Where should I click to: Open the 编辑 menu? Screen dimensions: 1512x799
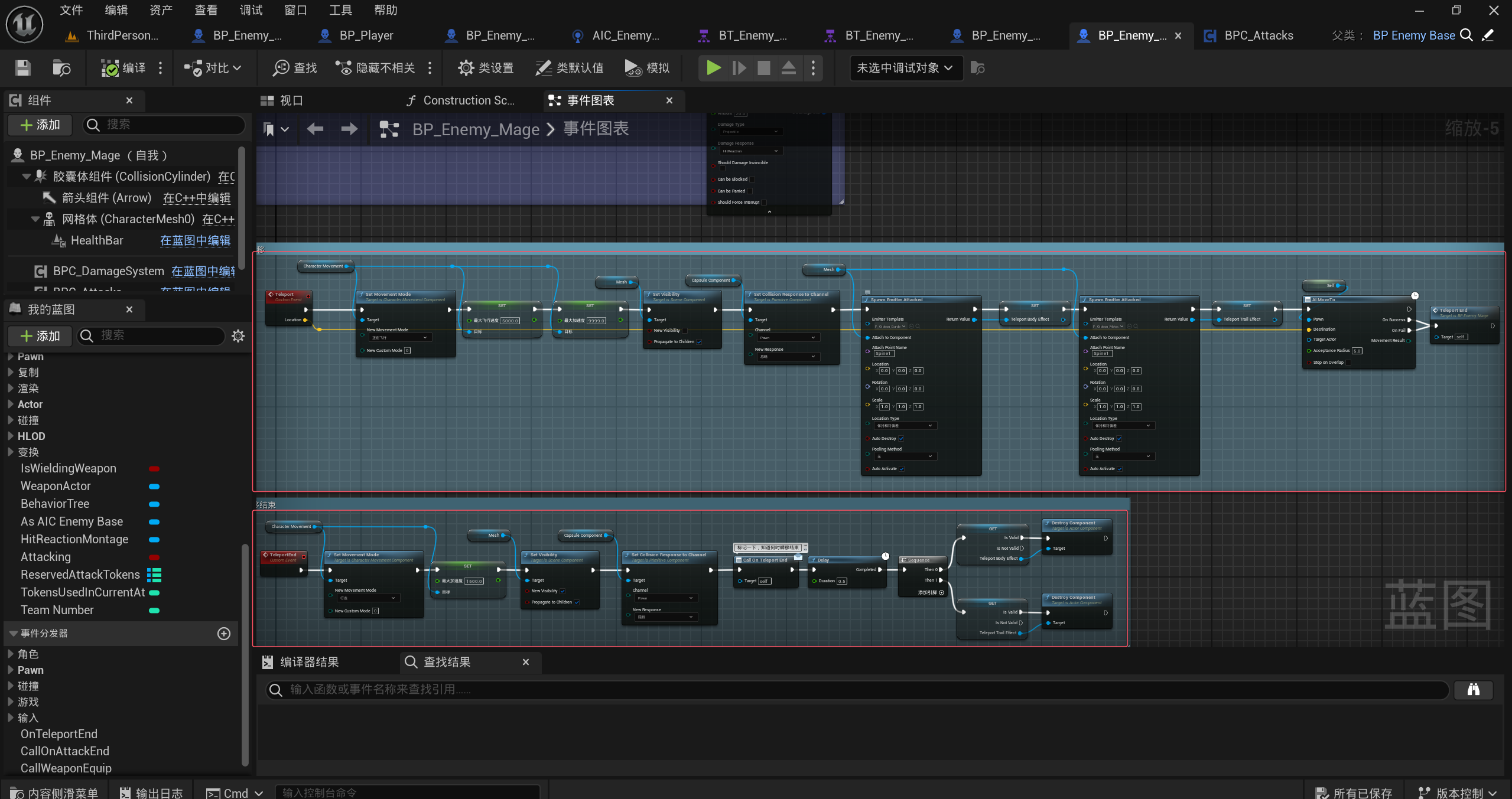click(x=116, y=10)
